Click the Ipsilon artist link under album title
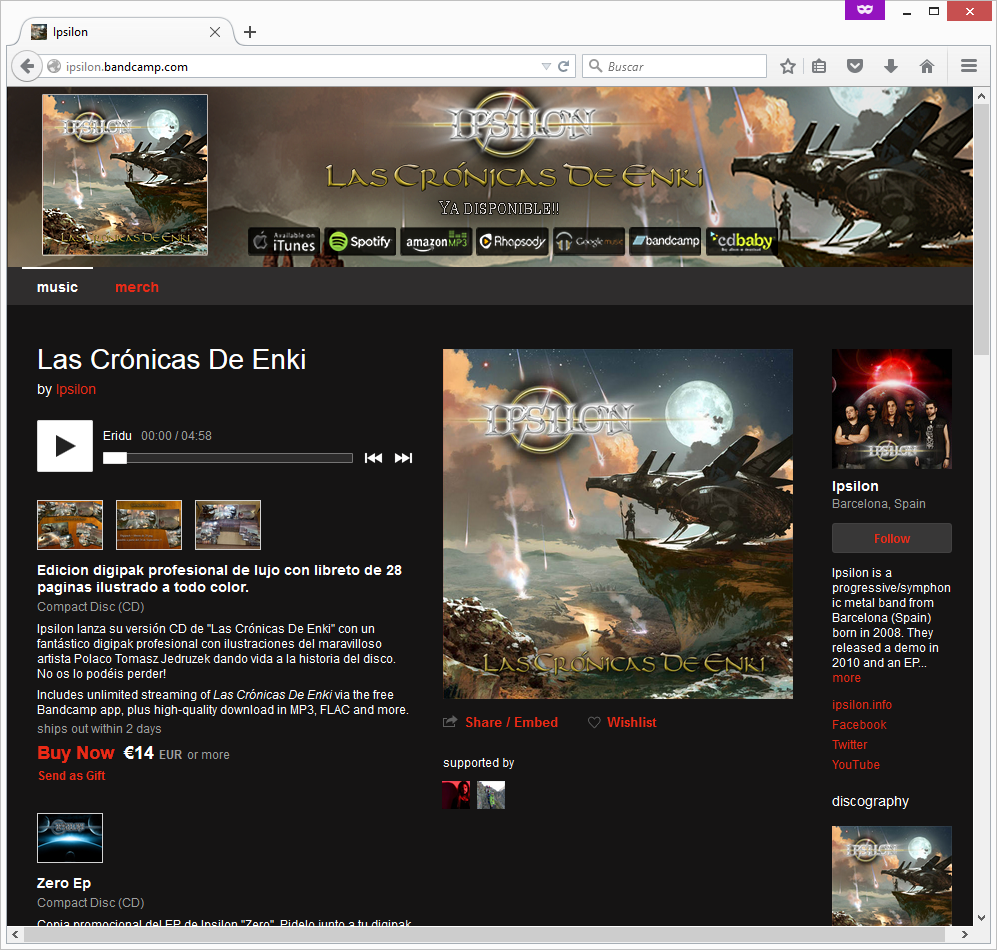This screenshot has width=997, height=950. tap(76, 389)
